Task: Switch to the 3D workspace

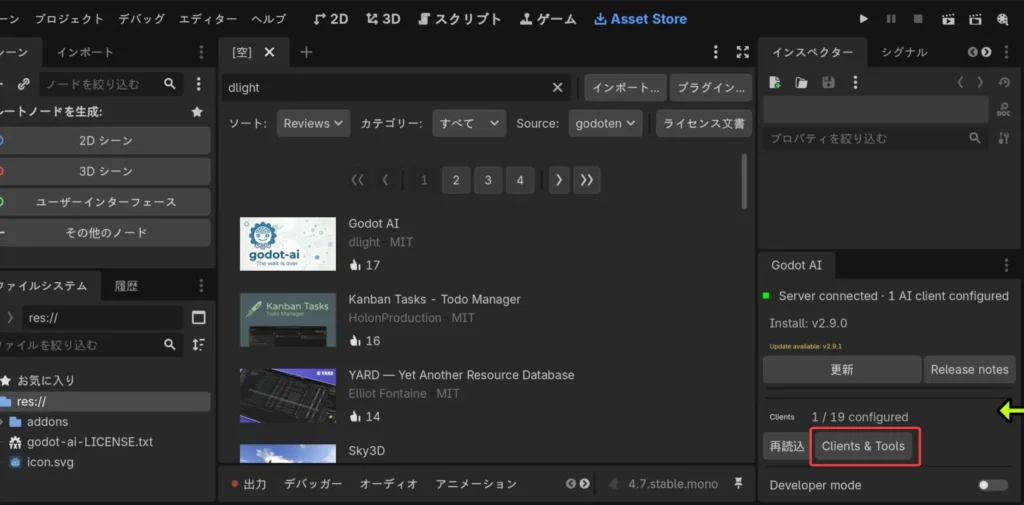Action: click(383, 19)
